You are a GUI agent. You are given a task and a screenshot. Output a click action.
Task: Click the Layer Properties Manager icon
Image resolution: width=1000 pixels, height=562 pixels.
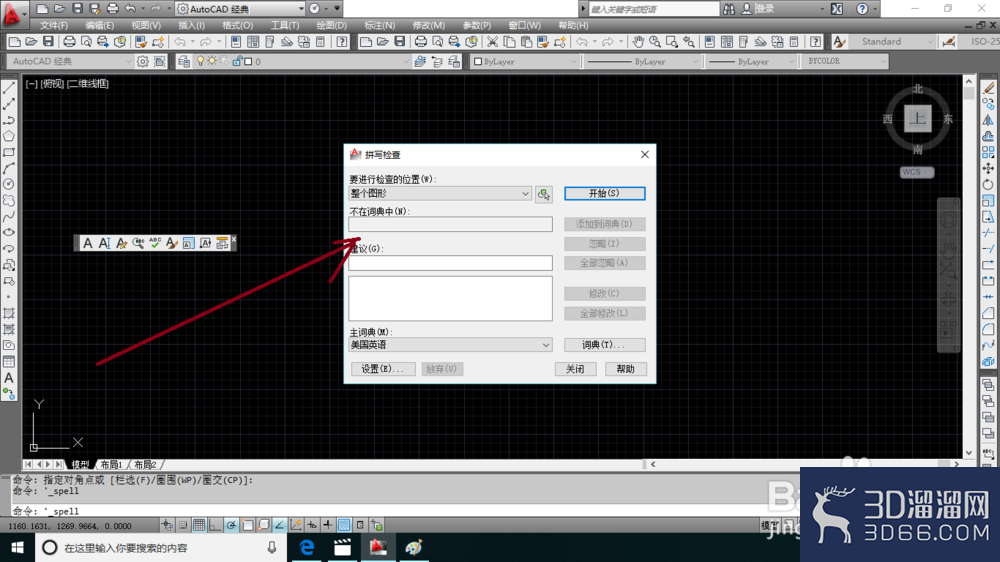(x=184, y=62)
